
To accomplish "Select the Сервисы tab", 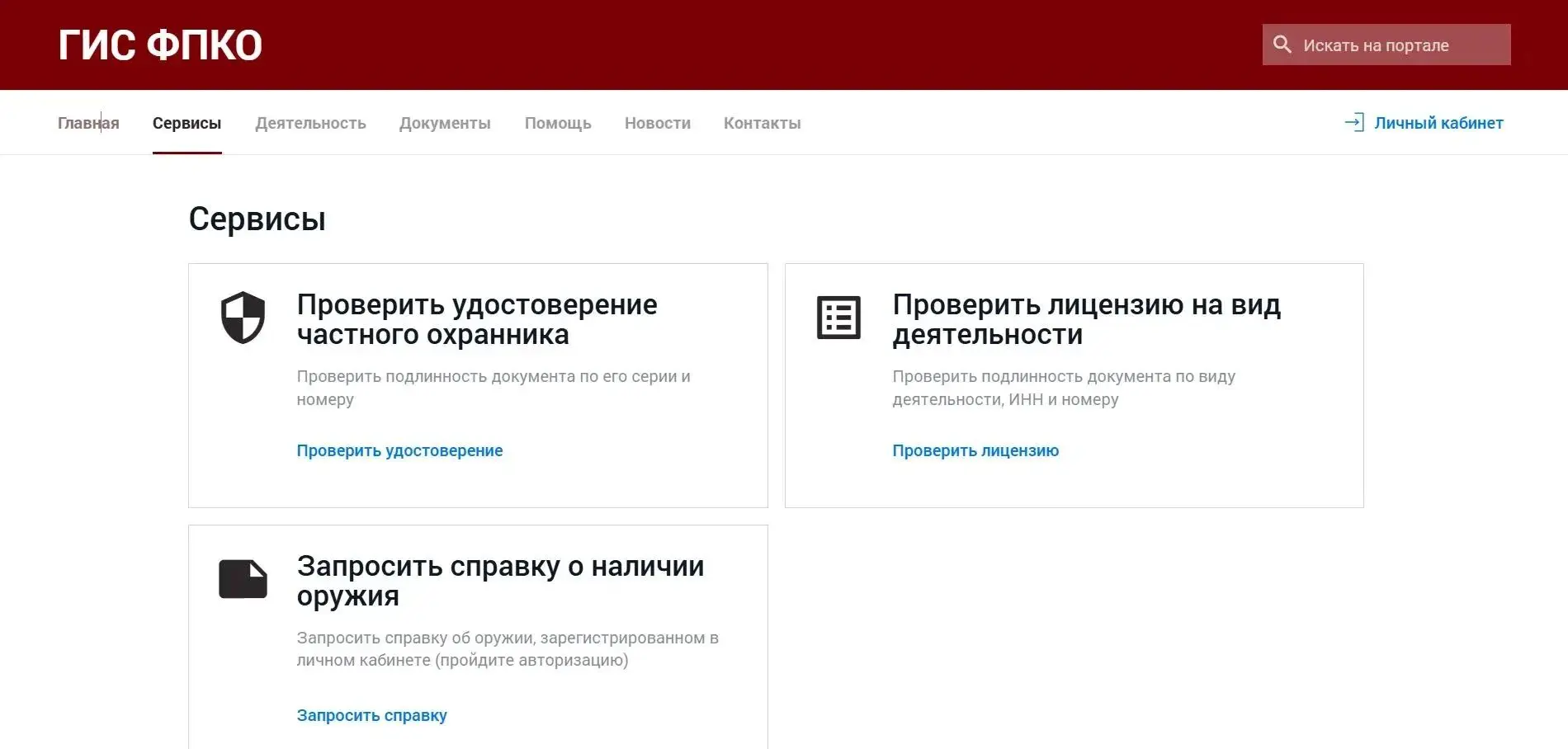I will (187, 123).
